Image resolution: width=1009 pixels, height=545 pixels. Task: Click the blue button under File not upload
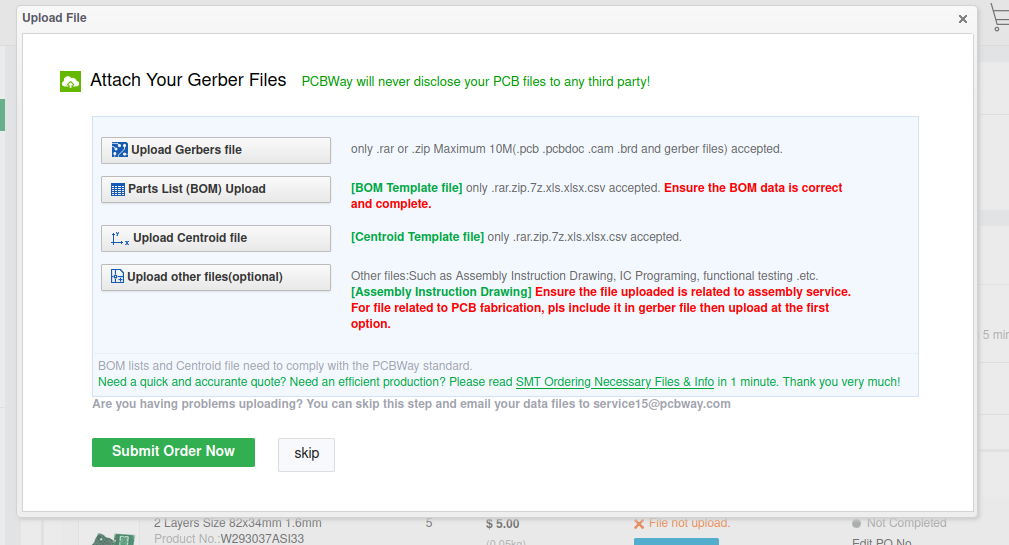click(676, 541)
